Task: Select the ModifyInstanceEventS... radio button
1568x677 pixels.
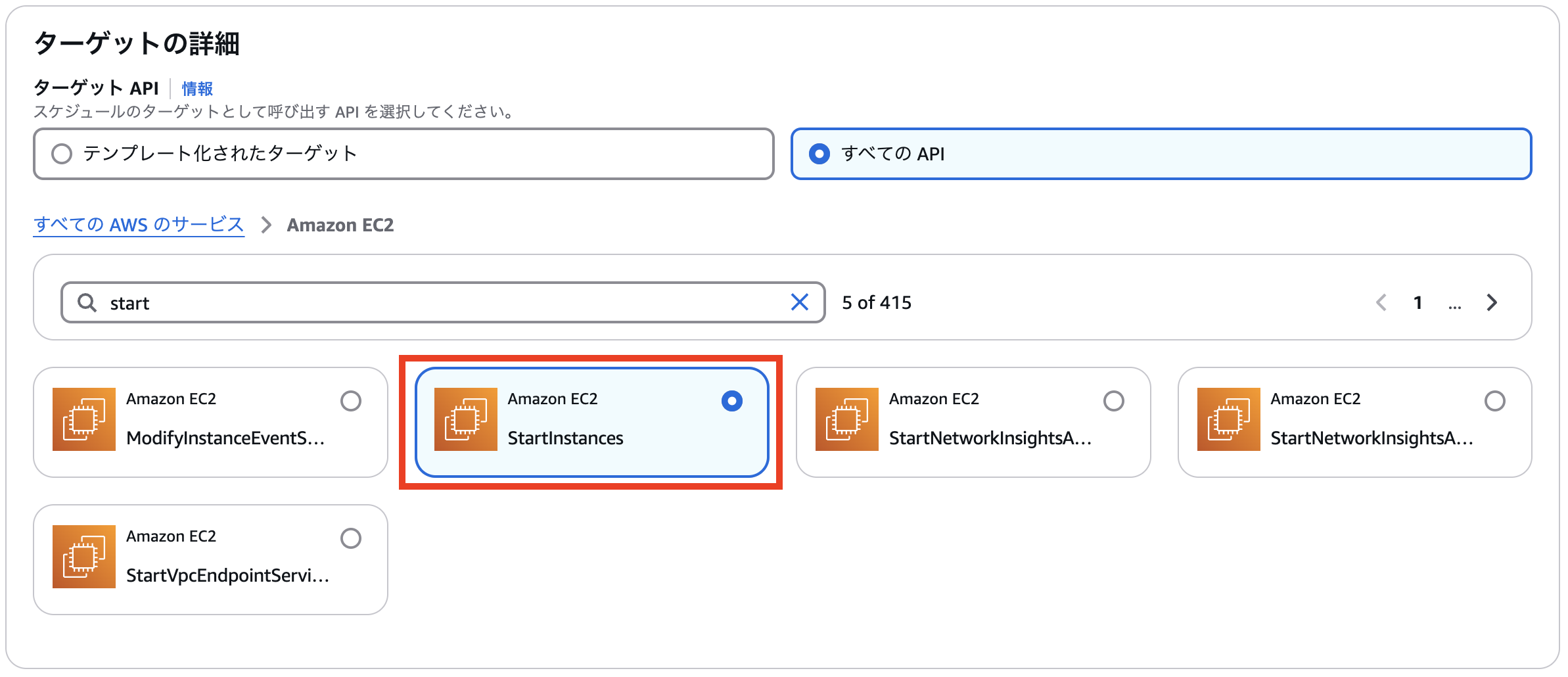Action: 351,401
